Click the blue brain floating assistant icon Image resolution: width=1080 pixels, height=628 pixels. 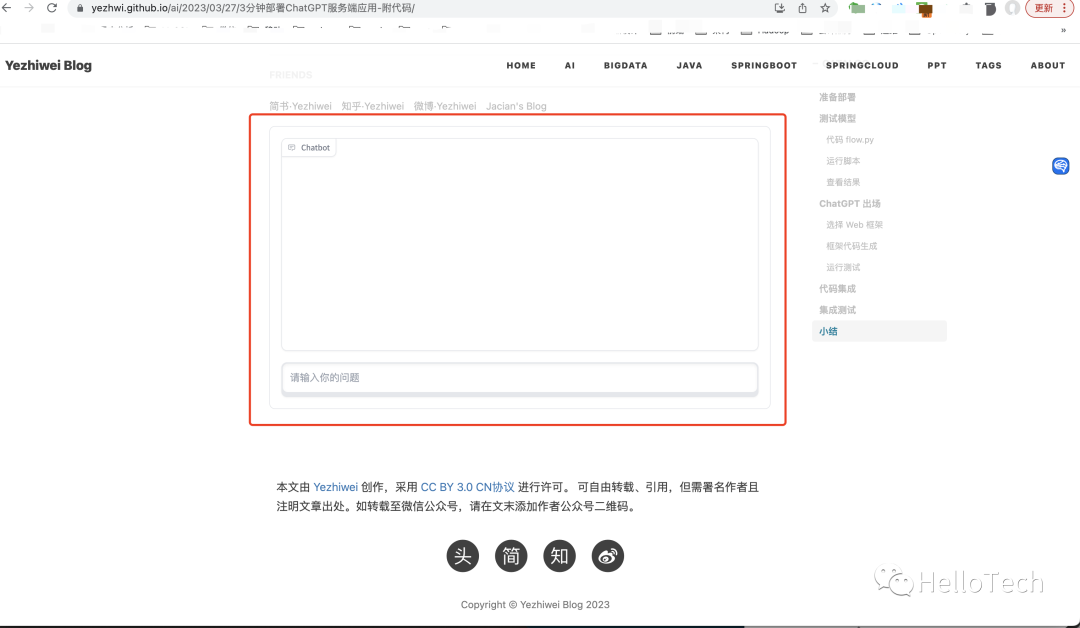coord(1061,166)
